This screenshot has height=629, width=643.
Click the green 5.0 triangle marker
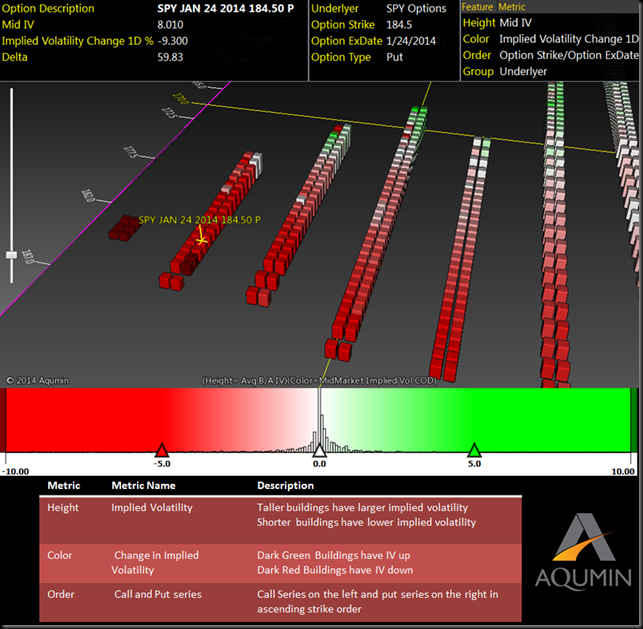(x=474, y=450)
